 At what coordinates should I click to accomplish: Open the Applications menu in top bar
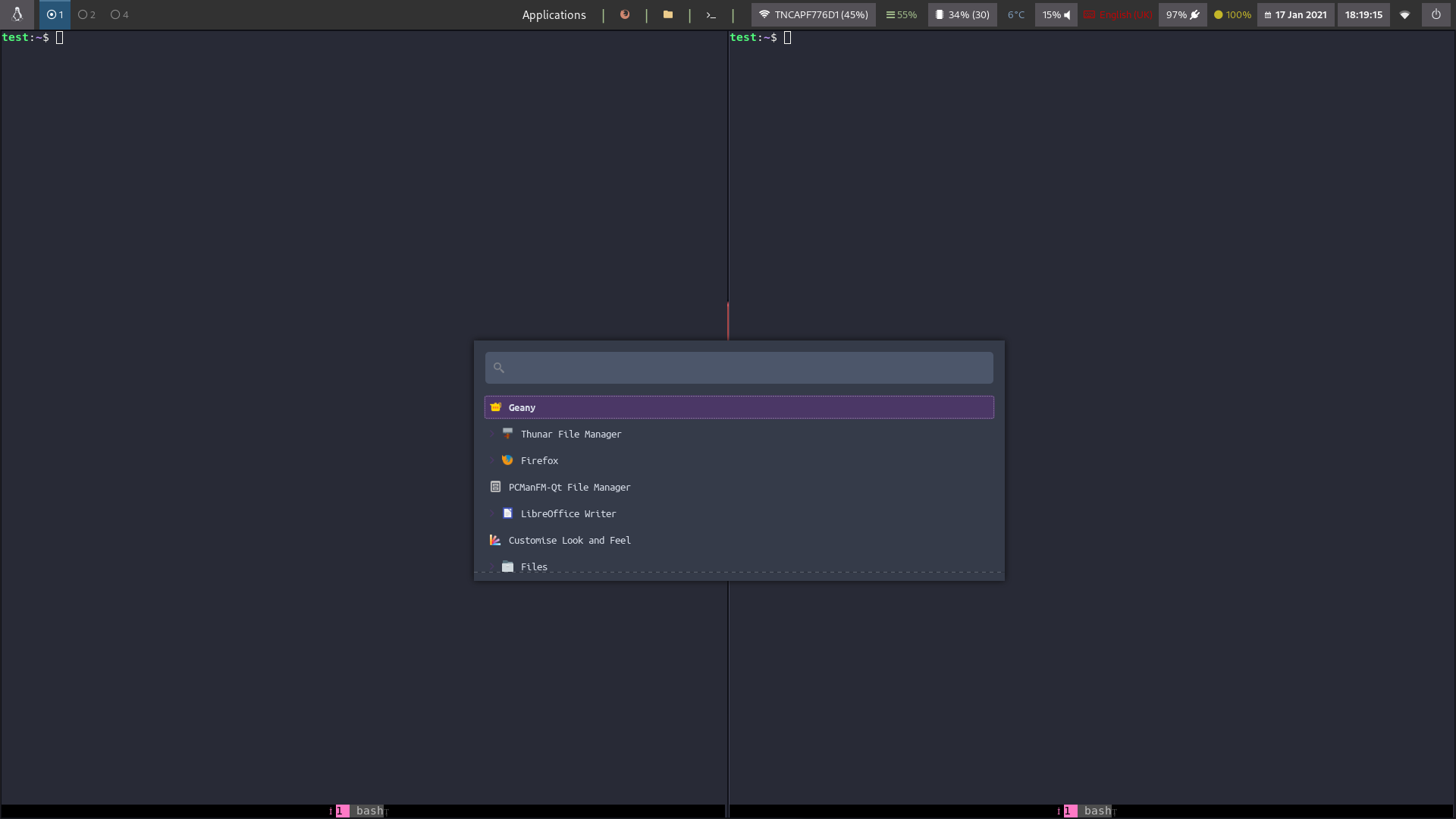click(554, 14)
